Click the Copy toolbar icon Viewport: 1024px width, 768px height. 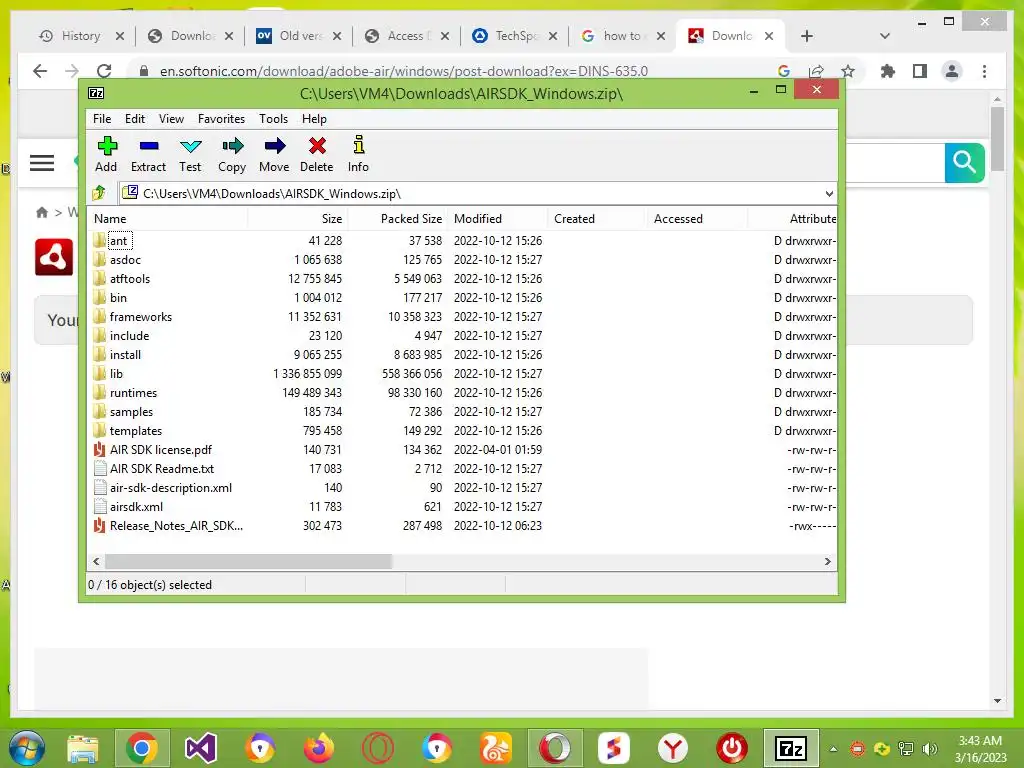[x=232, y=154]
